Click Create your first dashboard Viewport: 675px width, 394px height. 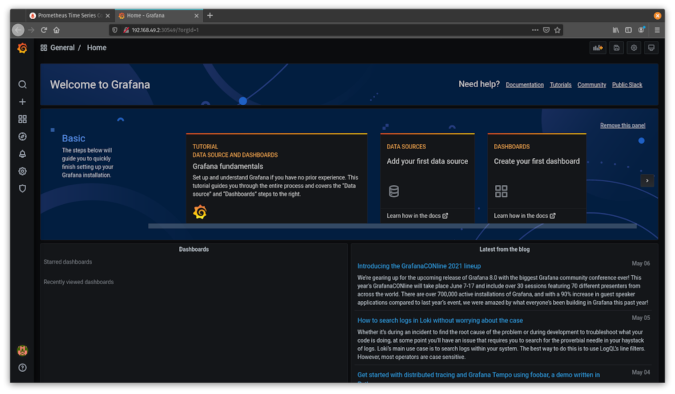click(x=536, y=161)
